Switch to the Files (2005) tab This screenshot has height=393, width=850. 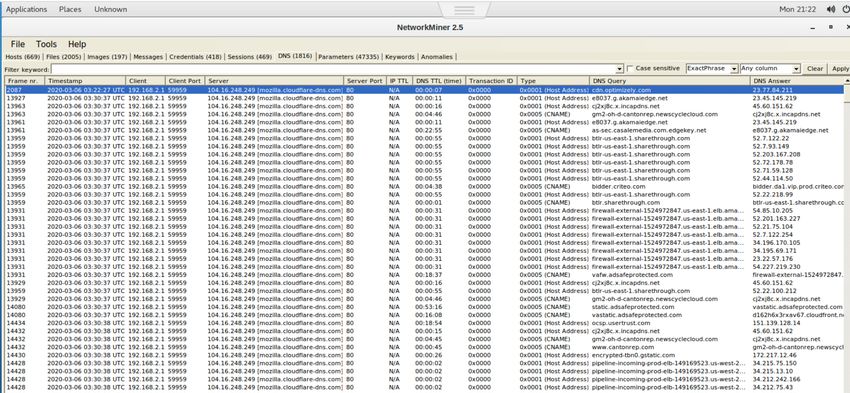(x=63, y=56)
